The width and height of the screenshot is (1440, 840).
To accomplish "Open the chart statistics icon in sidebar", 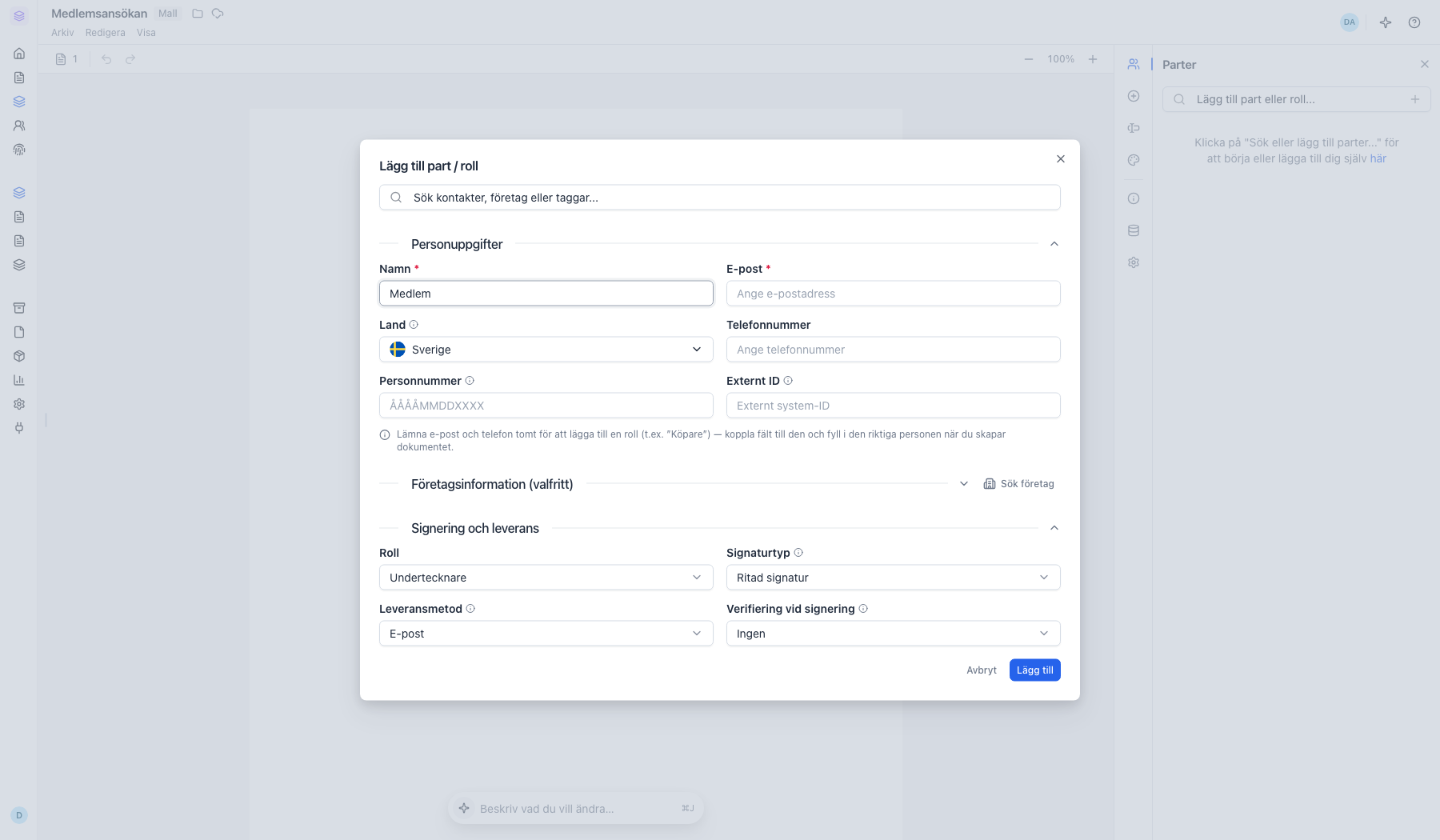I will click(x=19, y=380).
